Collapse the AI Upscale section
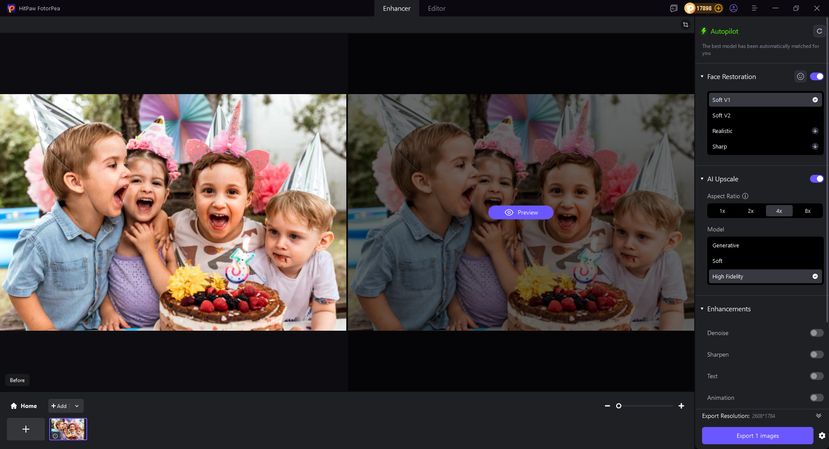The height and width of the screenshot is (449, 829). (x=702, y=179)
